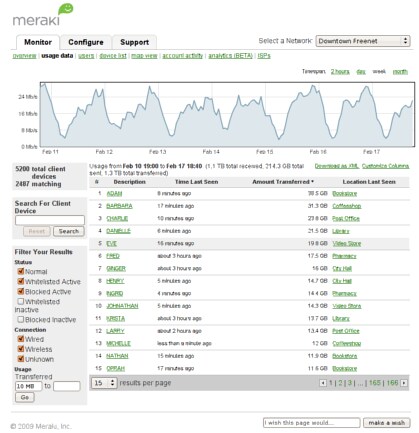Screen dimensions: 419x433
Task: Open the account activity subpage
Action: pos(182,56)
